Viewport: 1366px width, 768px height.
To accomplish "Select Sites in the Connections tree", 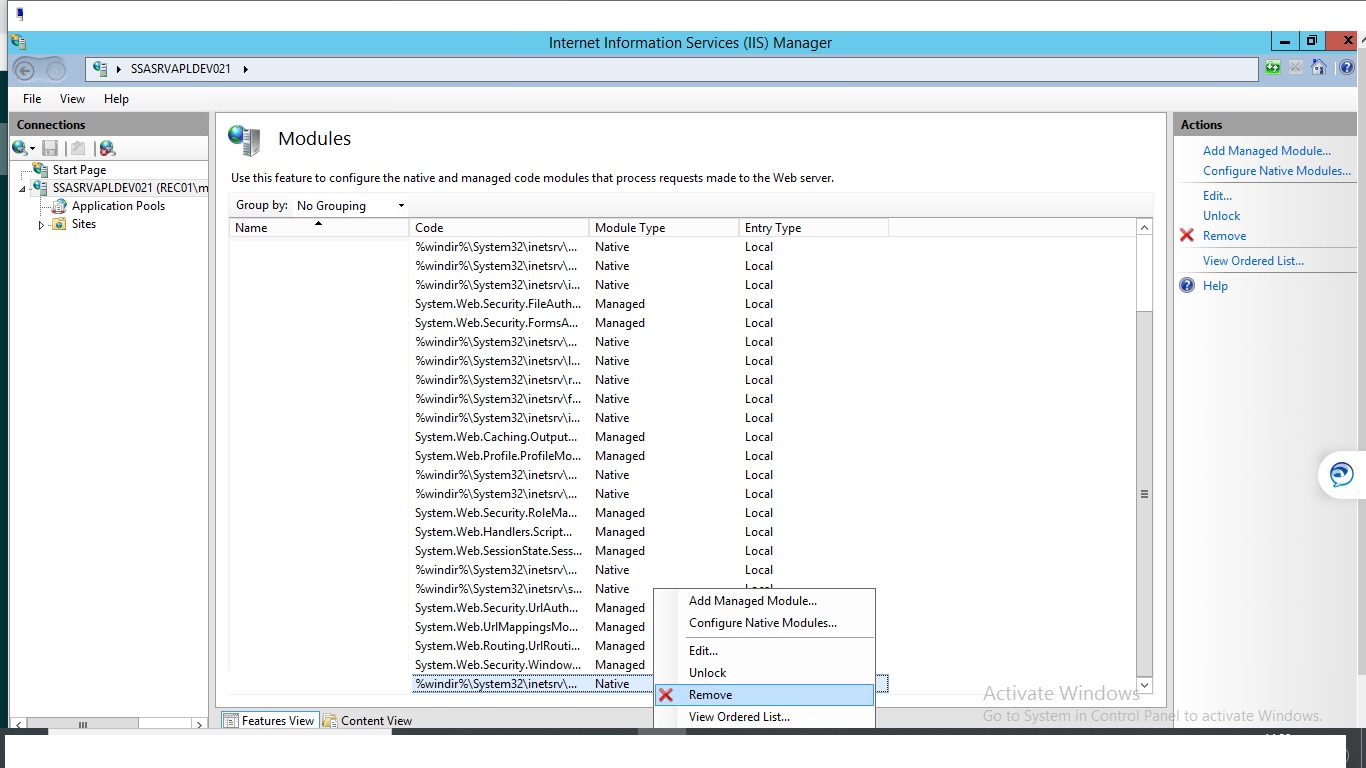I will click(84, 224).
